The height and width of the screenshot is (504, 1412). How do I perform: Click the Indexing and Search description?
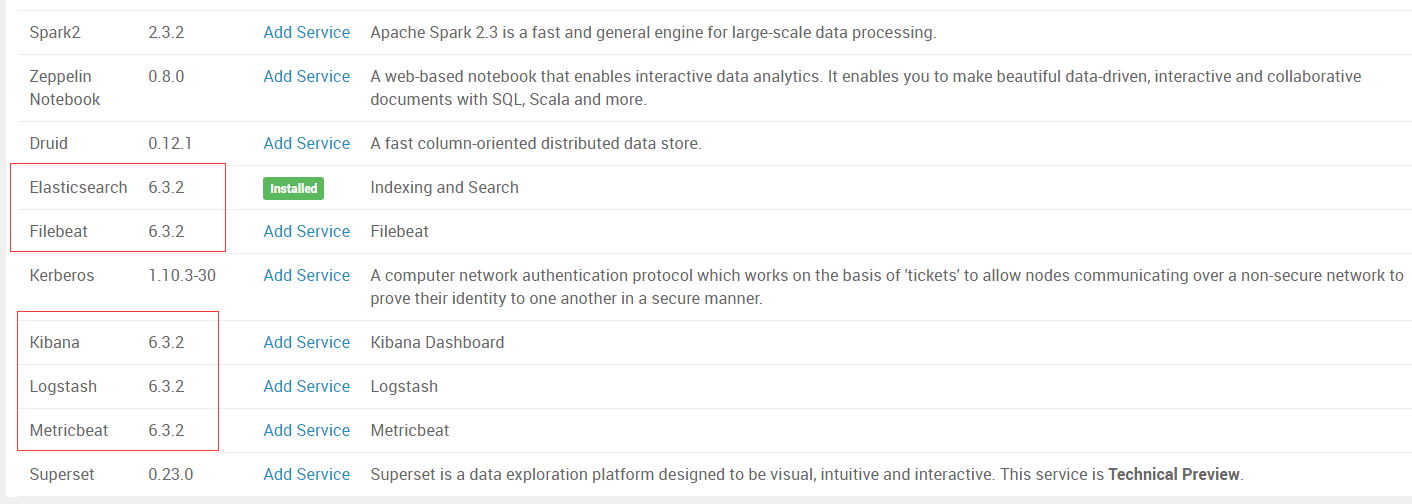click(x=444, y=187)
